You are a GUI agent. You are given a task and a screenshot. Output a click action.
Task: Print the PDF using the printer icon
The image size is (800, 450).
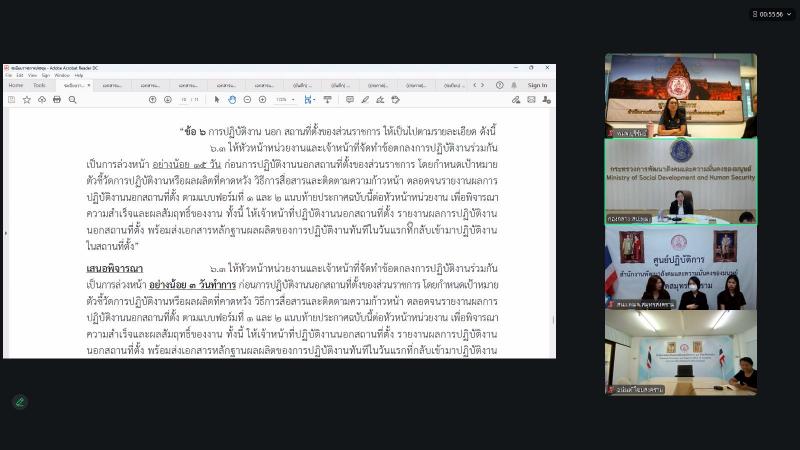coord(57,100)
